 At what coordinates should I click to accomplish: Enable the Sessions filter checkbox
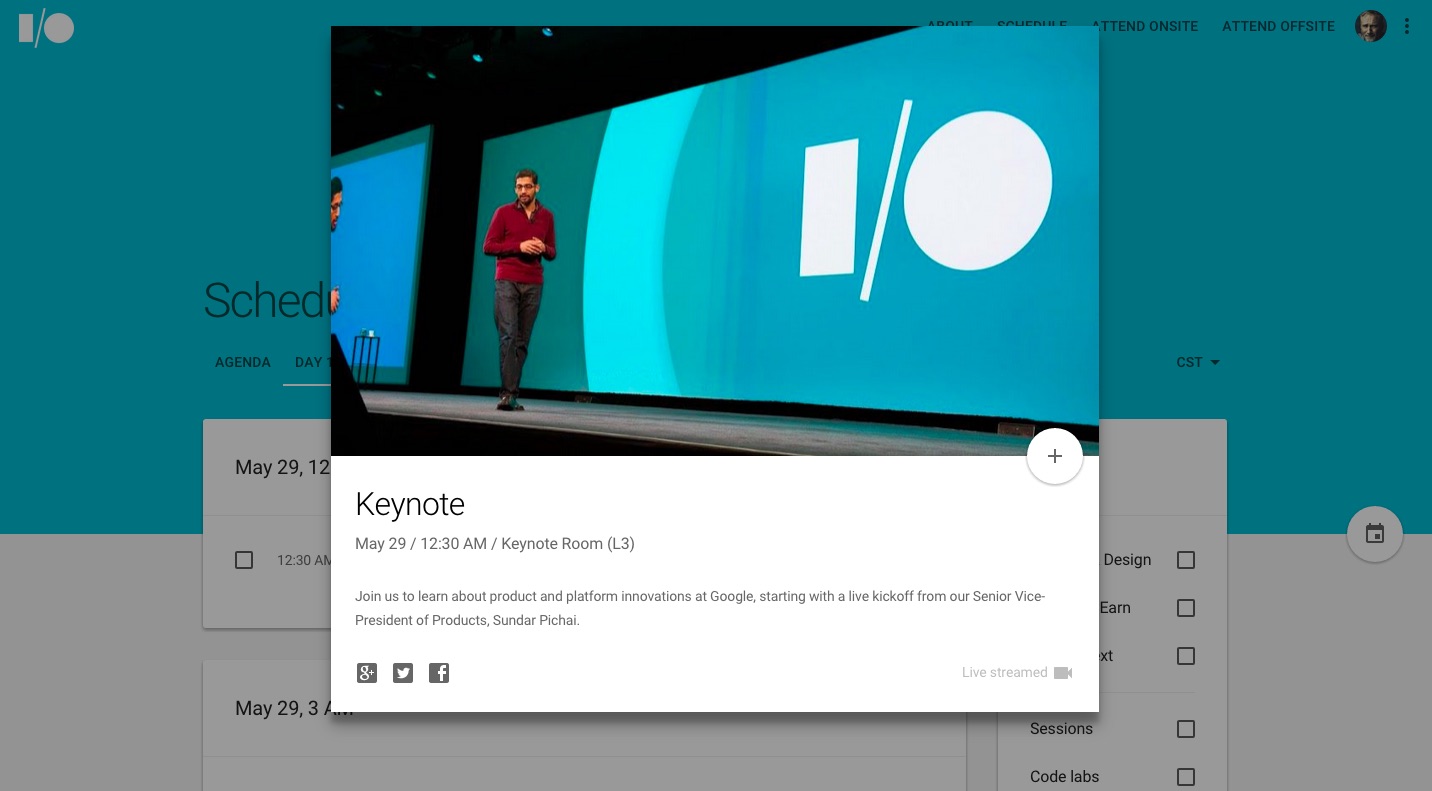pyautogui.click(x=1186, y=729)
